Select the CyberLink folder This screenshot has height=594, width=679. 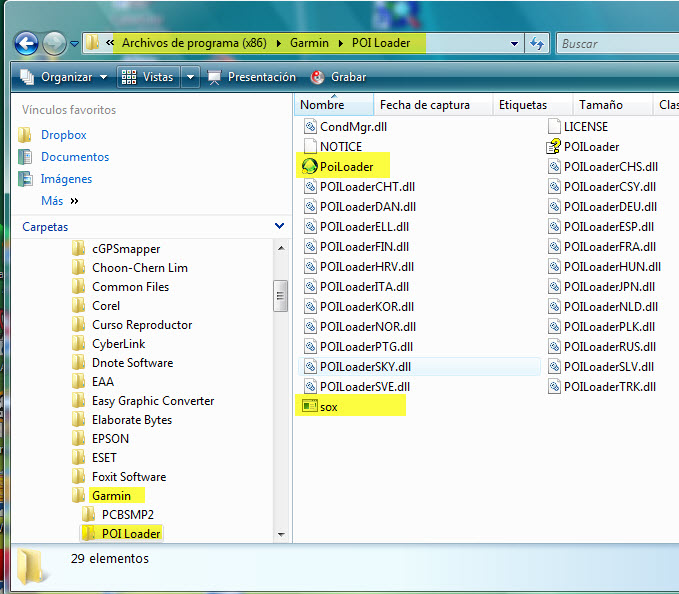click(119, 344)
